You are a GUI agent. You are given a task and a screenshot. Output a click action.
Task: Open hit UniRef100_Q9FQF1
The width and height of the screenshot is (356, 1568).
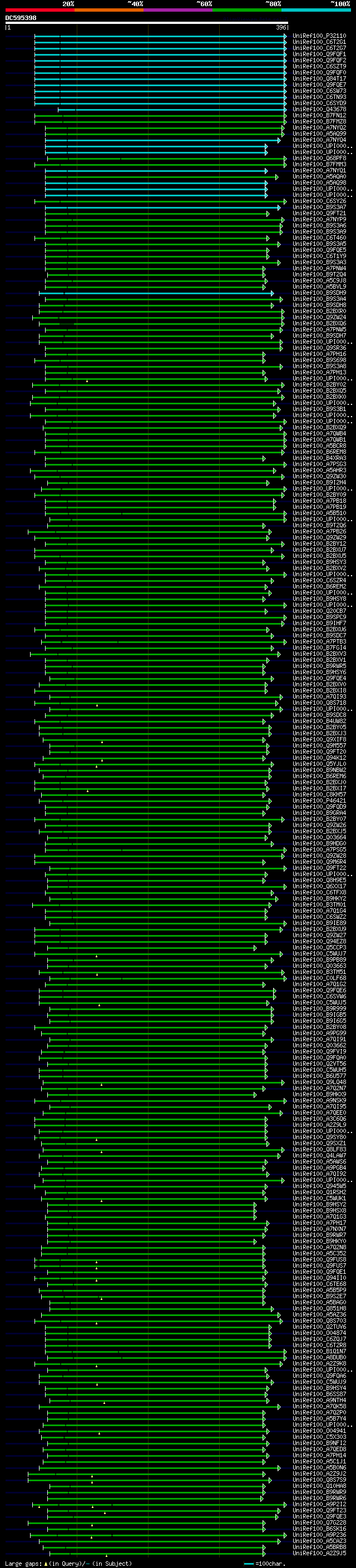click(x=319, y=54)
